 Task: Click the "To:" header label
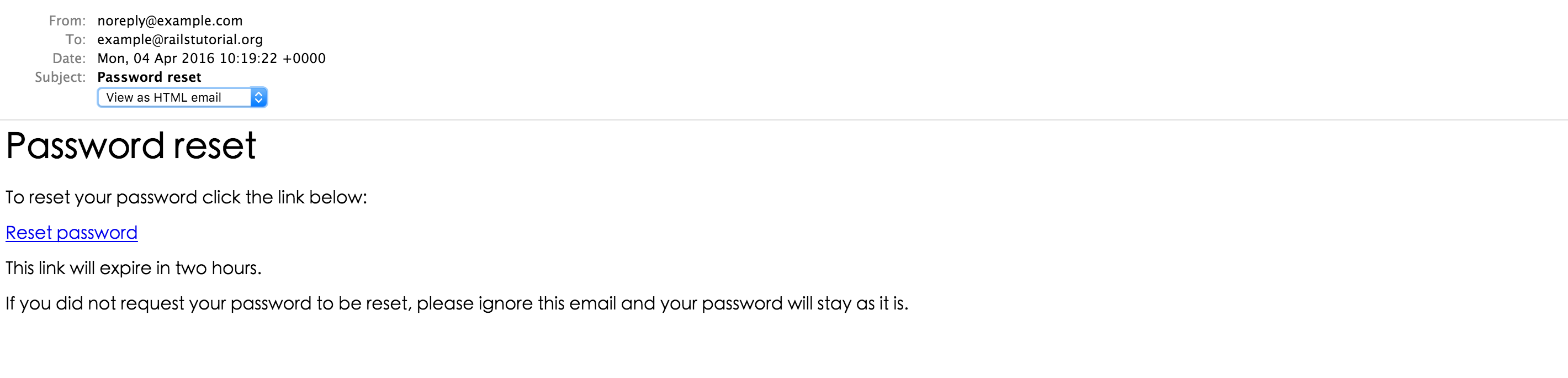pos(76,40)
